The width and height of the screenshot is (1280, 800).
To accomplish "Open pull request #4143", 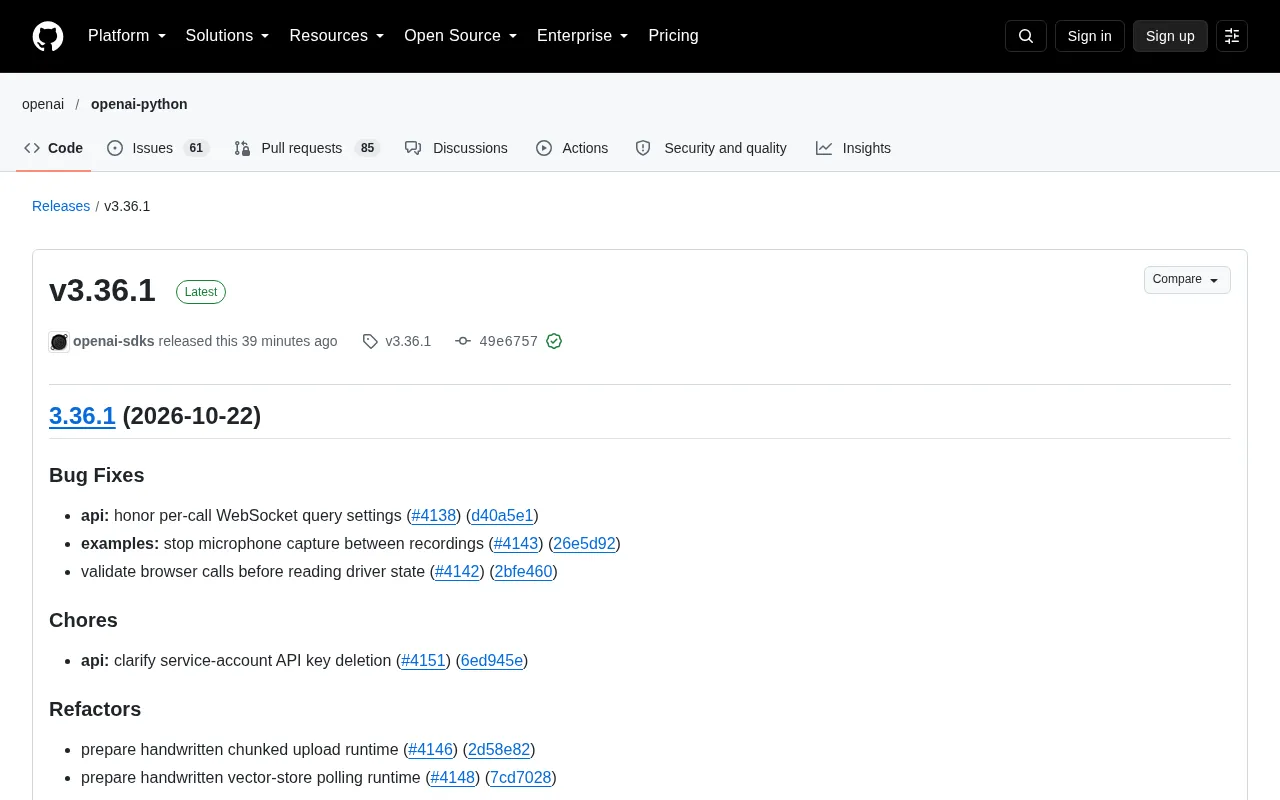I will (516, 544).
